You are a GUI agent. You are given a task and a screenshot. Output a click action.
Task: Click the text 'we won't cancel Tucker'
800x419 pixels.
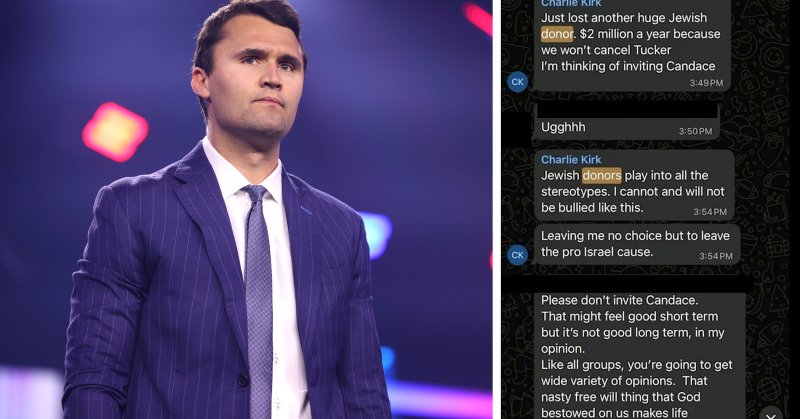[x=606, y=50]
